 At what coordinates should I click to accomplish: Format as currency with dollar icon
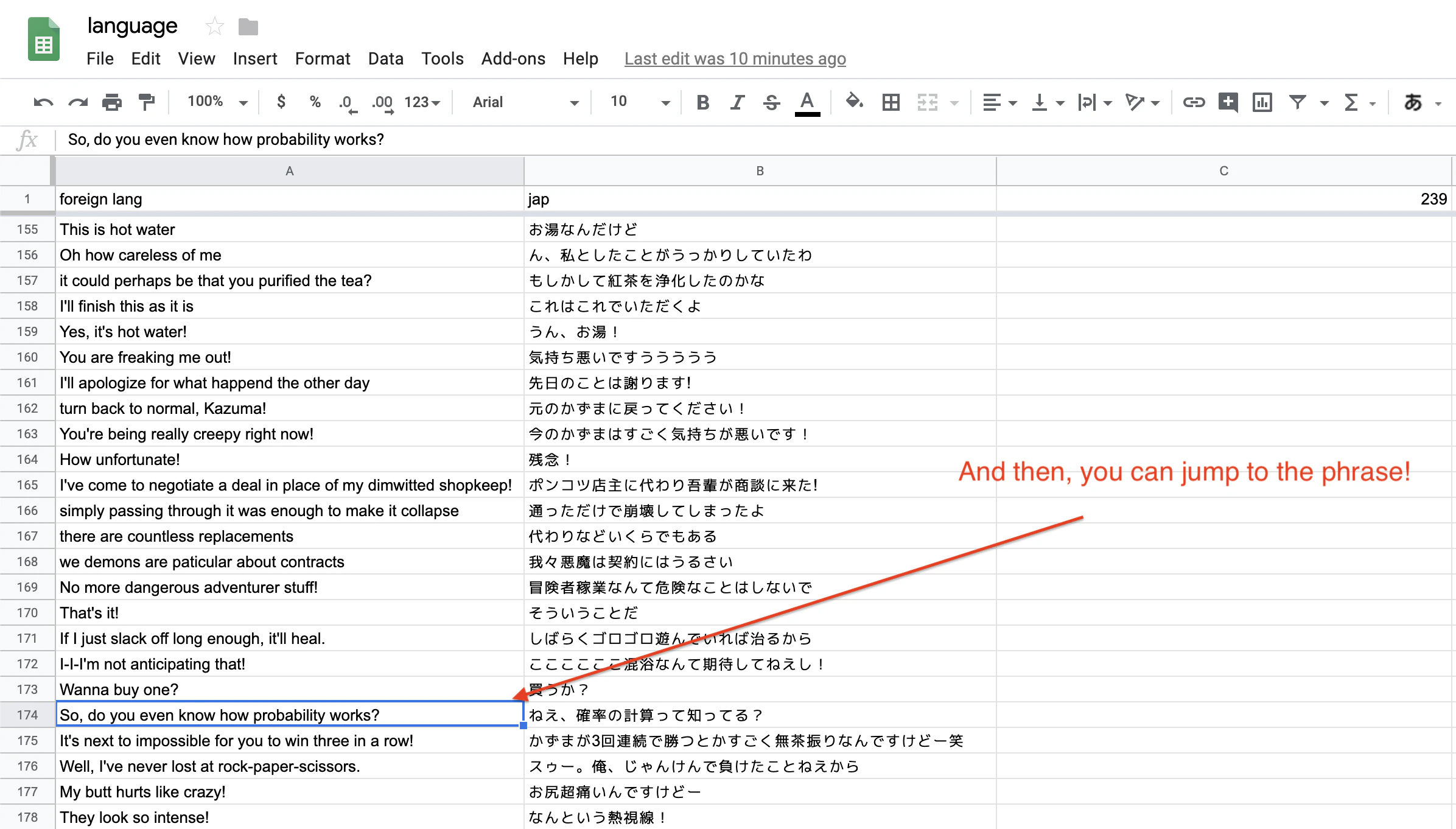281,102
